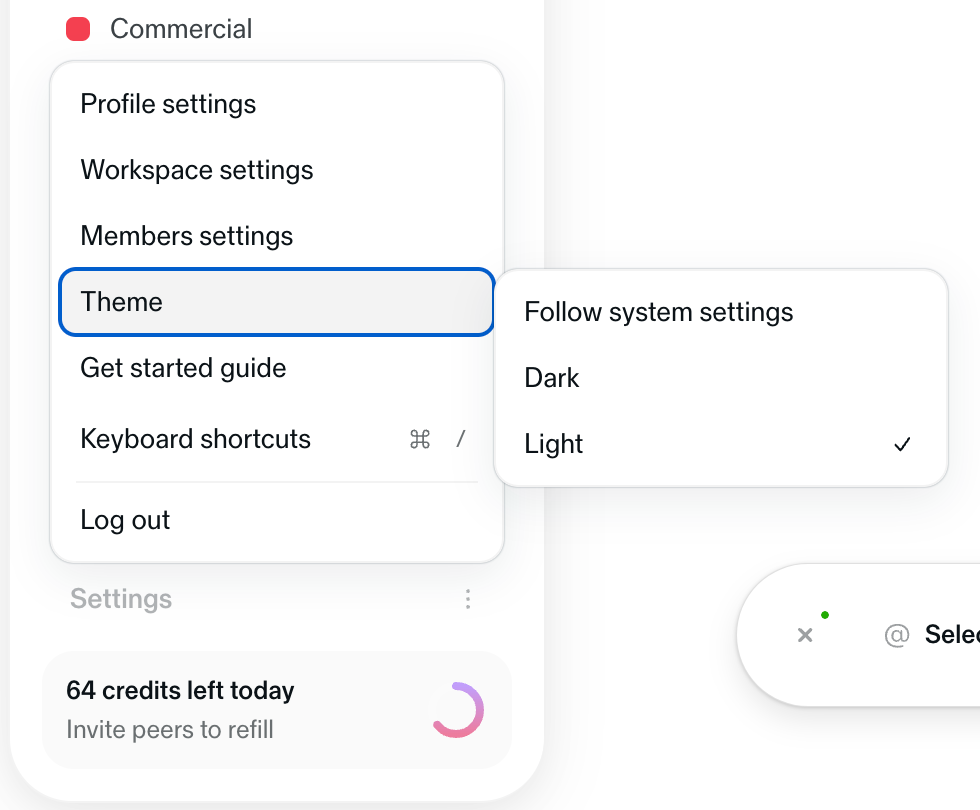The image size is (980, 810).
Task: Open Workspace settings from the menu
Action: click(197, 170)
